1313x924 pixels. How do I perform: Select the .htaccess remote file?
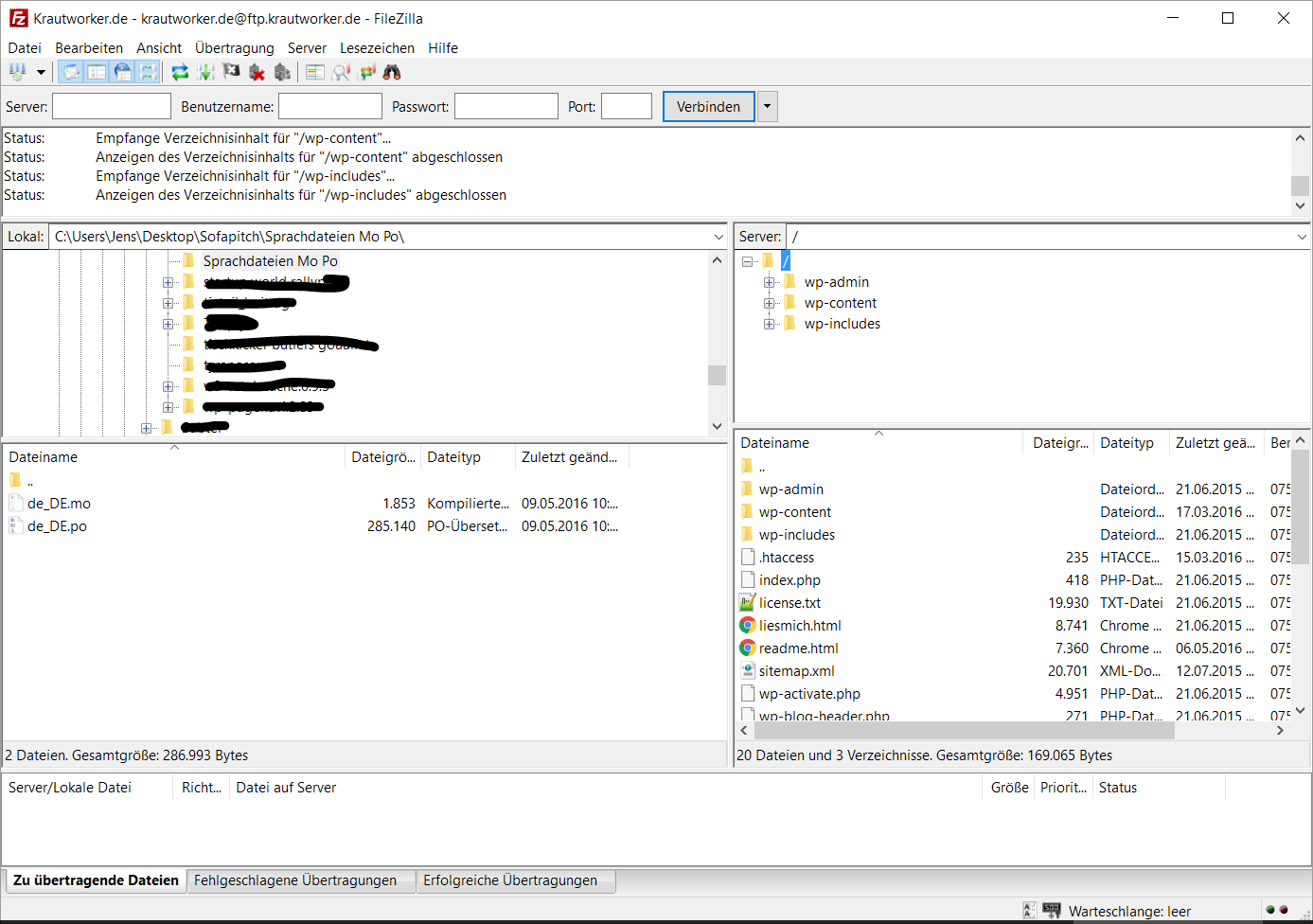point(787,558)
